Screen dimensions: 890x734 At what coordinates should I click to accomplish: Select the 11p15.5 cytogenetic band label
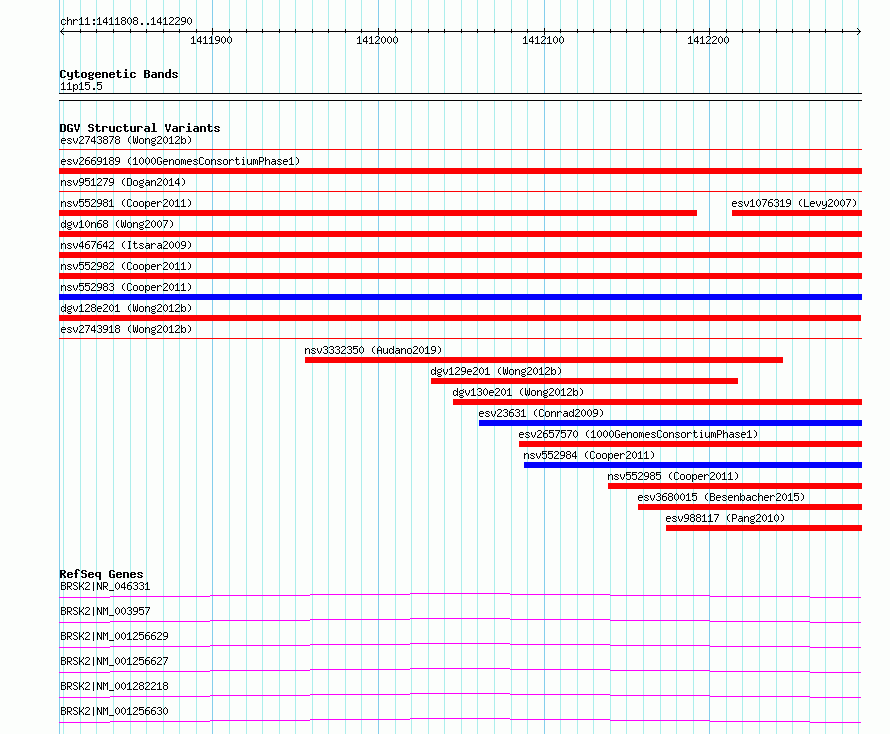click(x=81, y=86)
